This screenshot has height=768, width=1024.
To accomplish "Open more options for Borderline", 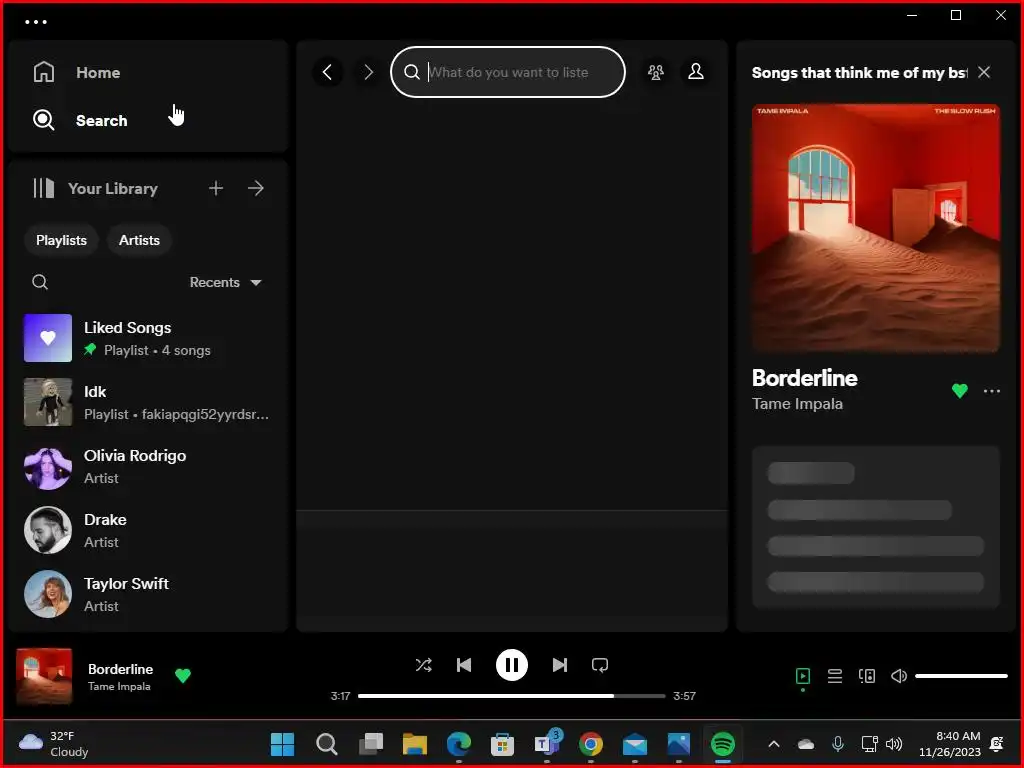I will 991,391.
